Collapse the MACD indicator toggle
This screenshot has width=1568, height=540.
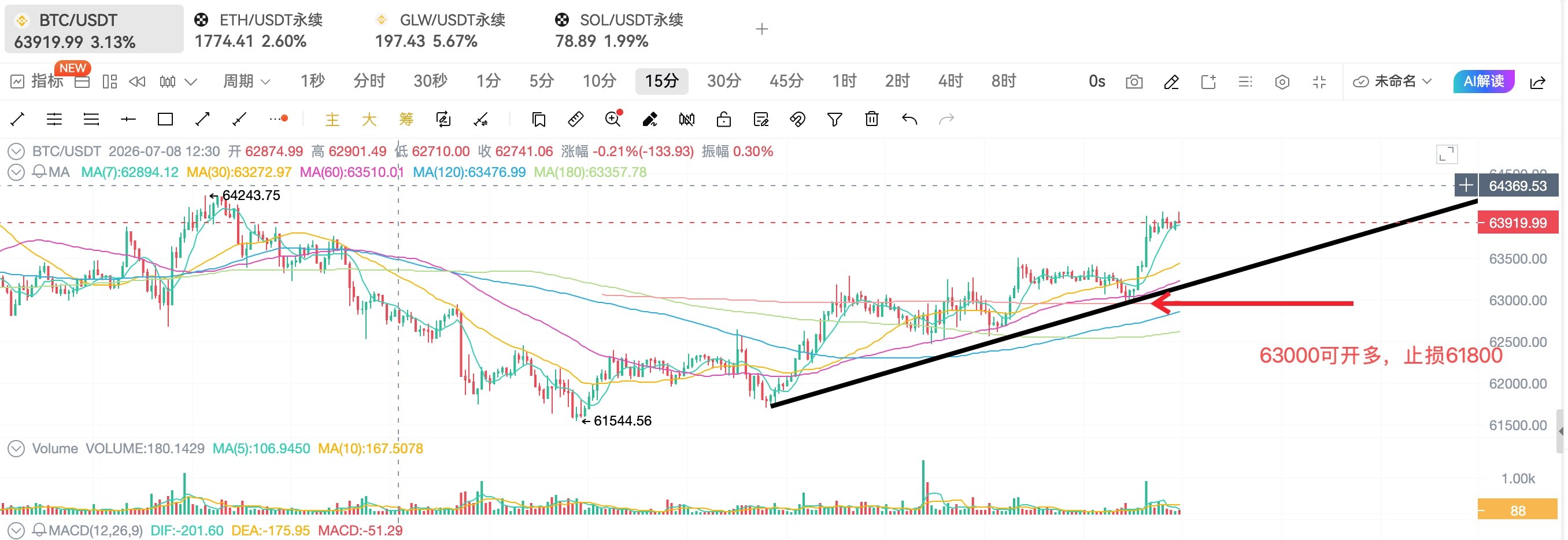click(16, 531)
